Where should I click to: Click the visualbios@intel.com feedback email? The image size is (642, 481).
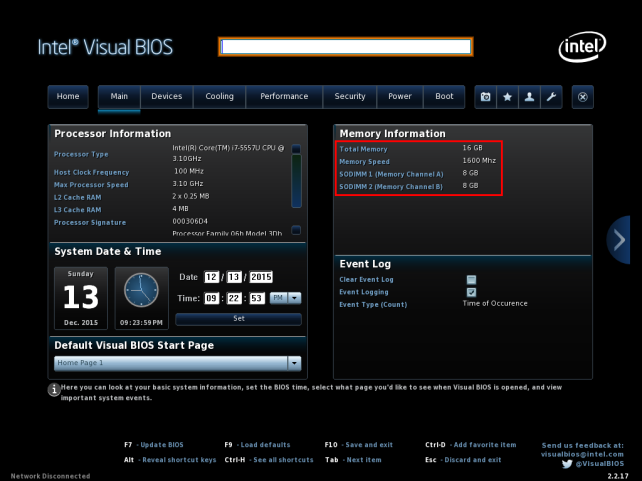pos(582,454)
